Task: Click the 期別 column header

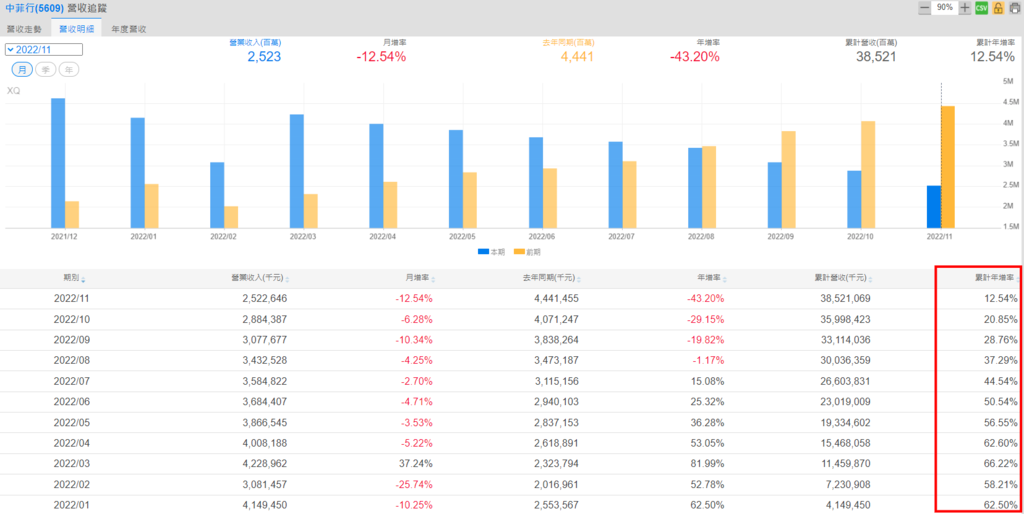Action: tap(71, 278)
